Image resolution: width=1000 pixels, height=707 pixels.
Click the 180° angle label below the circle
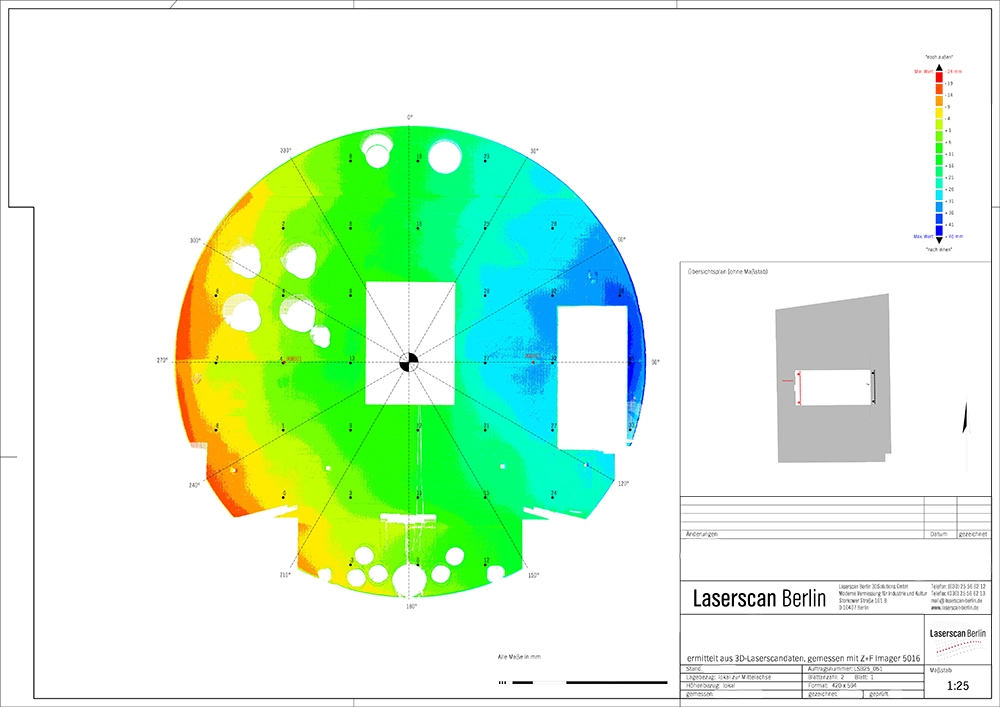(x=410, y=606)
